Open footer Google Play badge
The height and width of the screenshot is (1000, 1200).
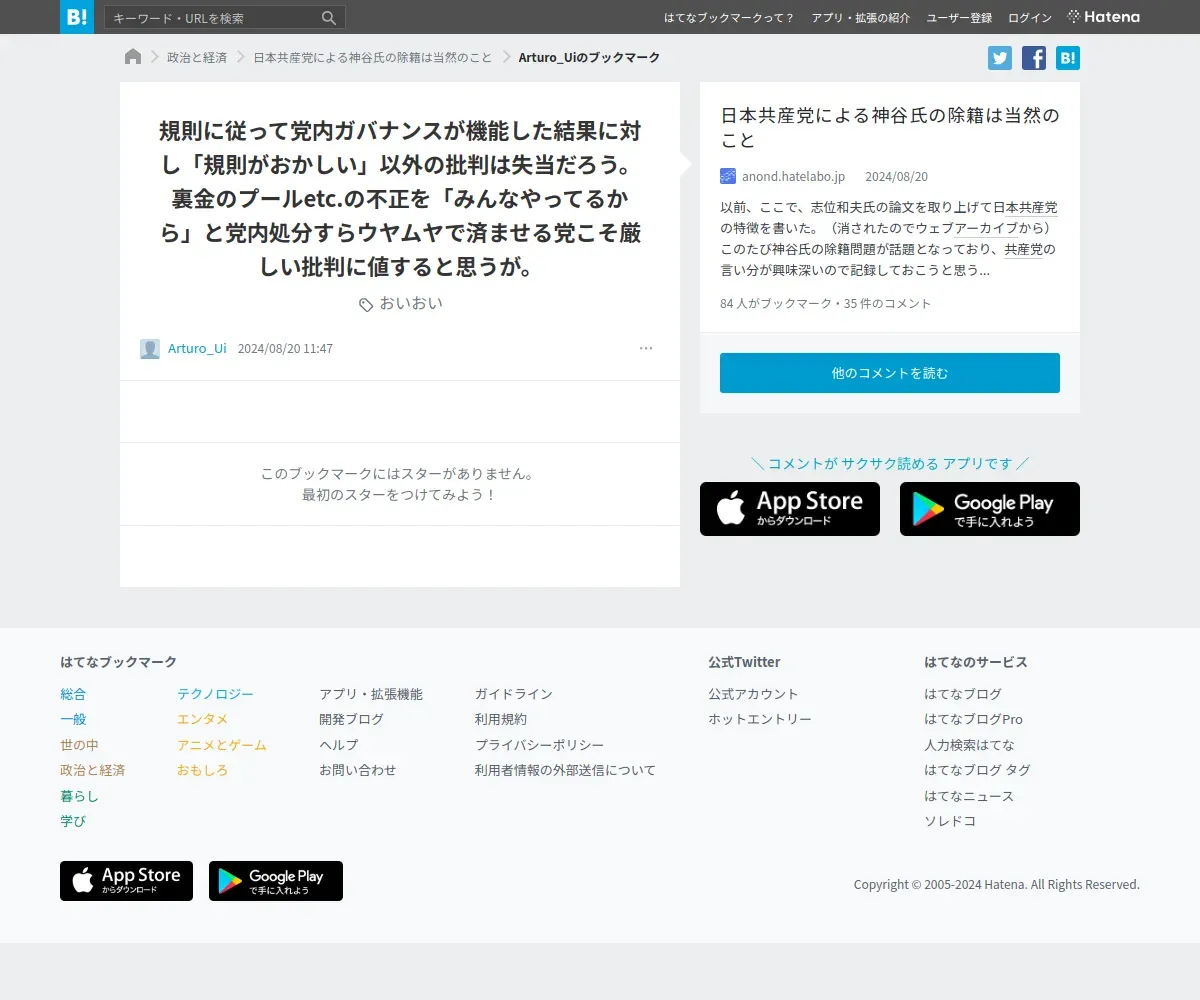[x=276, y=881]
